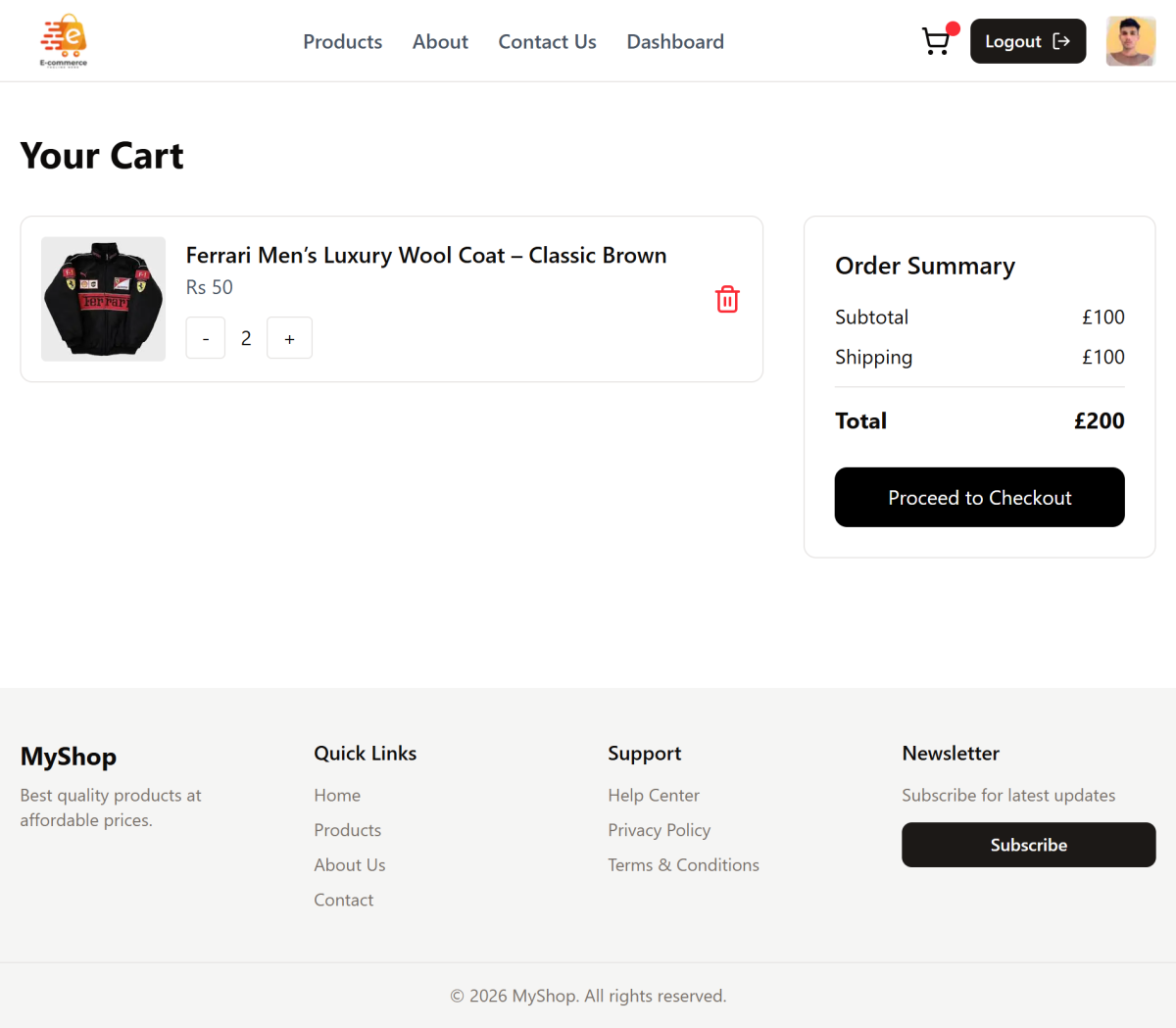The width and height of the screenshot is (1176, 1028).
Task: Open the shopping cart icon
Action: pyautogui.click(x=936, y=41)
